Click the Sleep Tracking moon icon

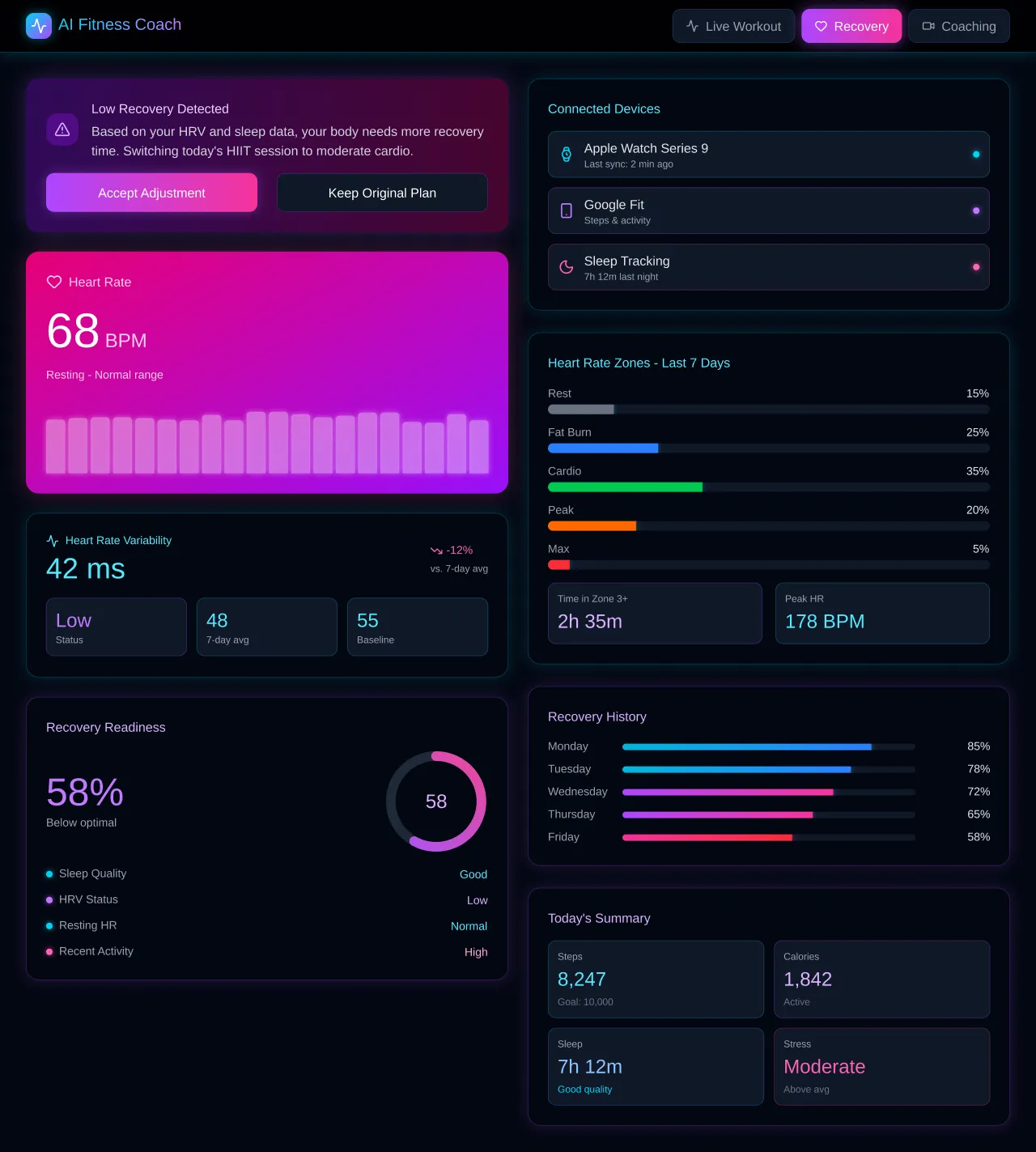pyautogui.click(x=567, y=267)
